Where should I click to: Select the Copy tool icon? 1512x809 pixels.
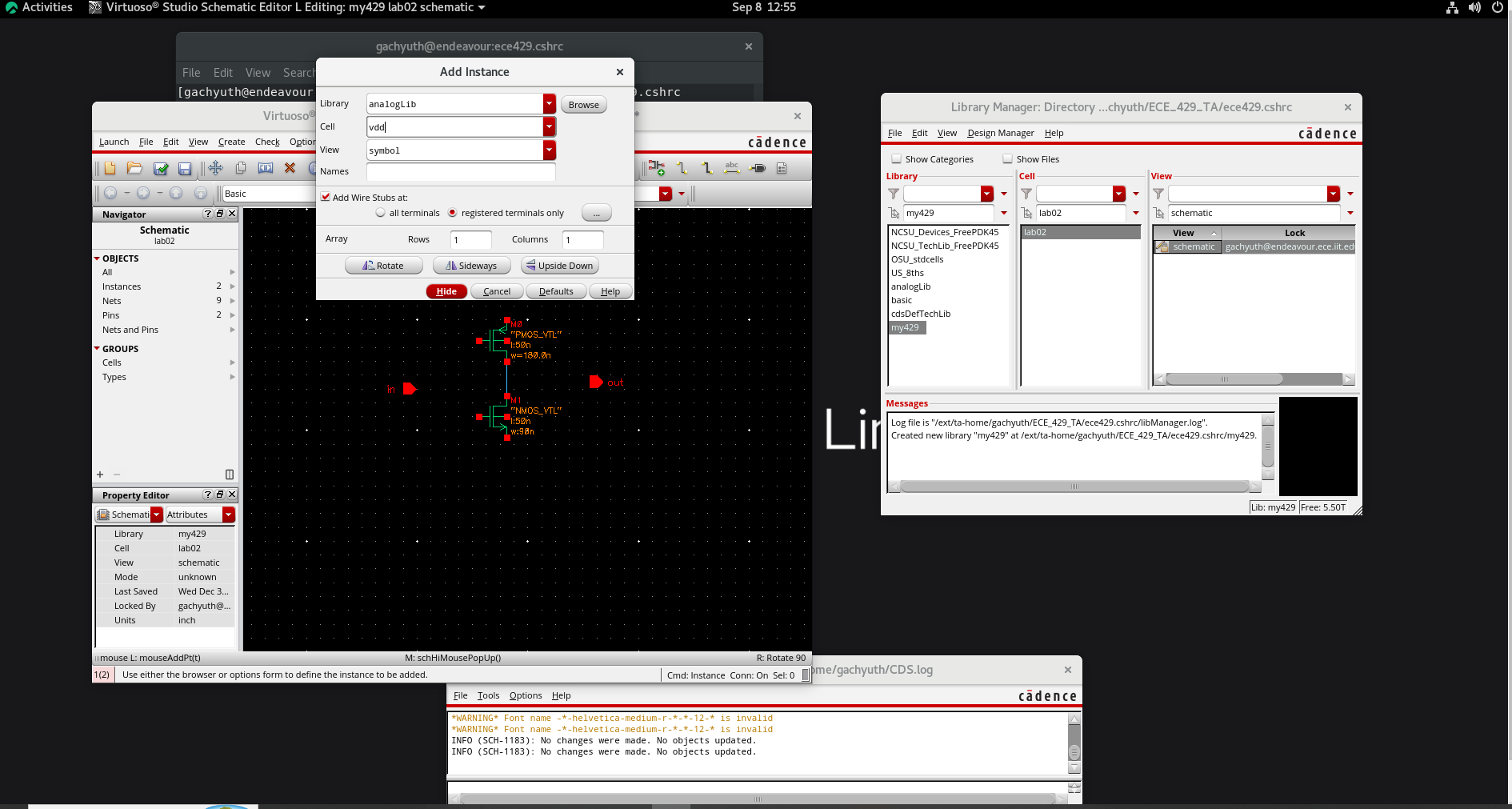coord(241,168)
